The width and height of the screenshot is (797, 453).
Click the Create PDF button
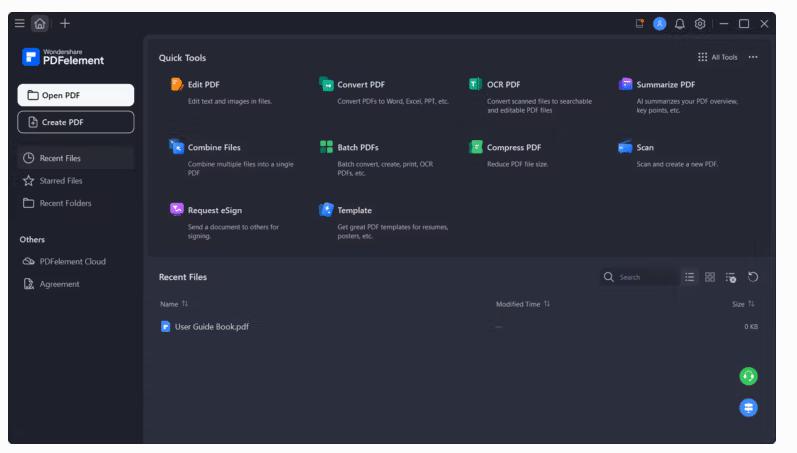(x=76, y=122)
